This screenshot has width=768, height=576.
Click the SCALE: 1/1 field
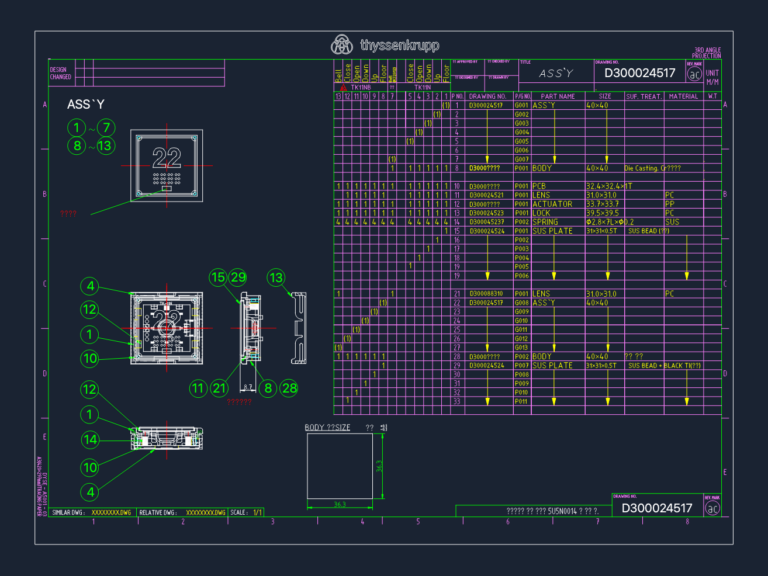pyautogui.click(x=246, y=512)
